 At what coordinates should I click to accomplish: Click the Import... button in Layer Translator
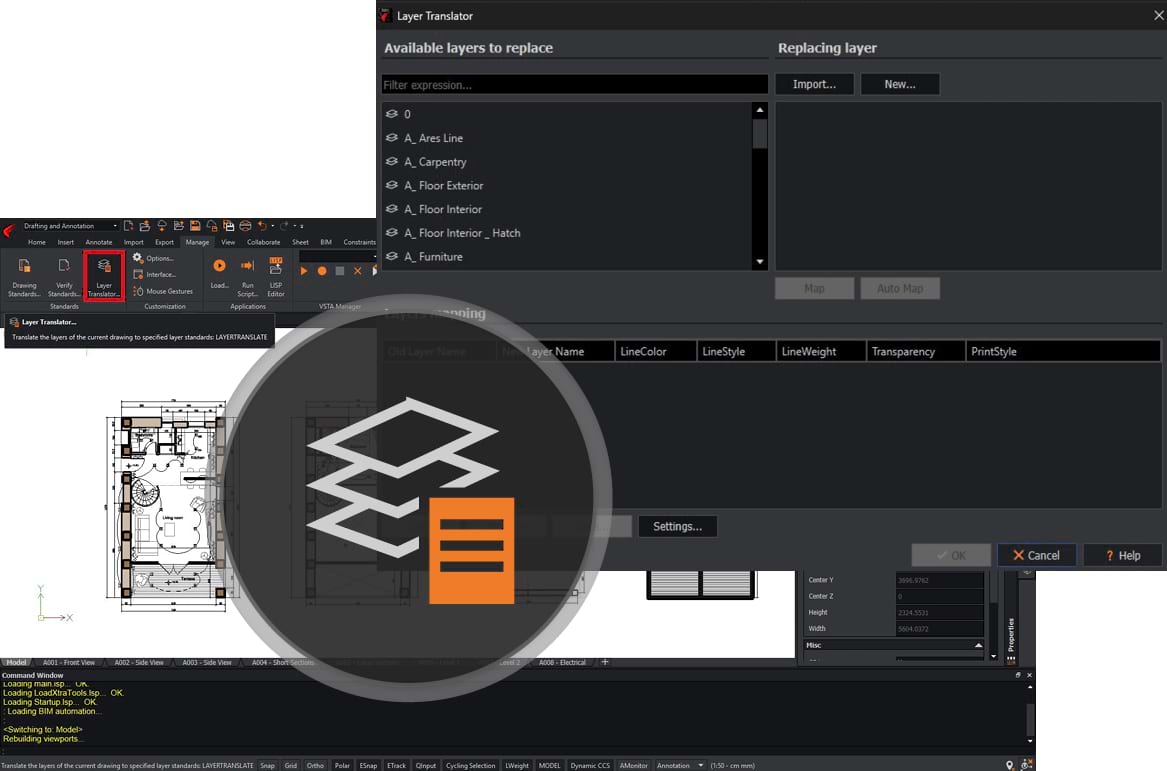(814, 84)
